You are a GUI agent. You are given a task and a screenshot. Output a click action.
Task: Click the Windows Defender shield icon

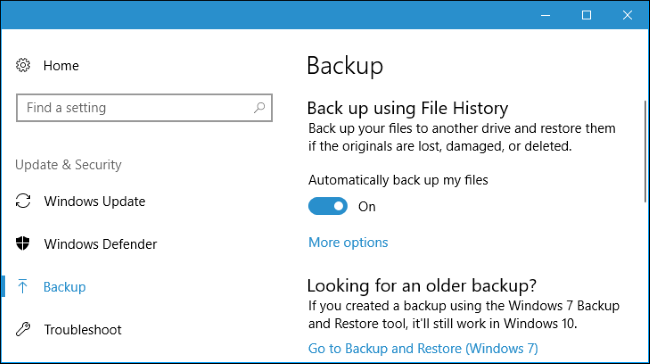coord(23,244)
